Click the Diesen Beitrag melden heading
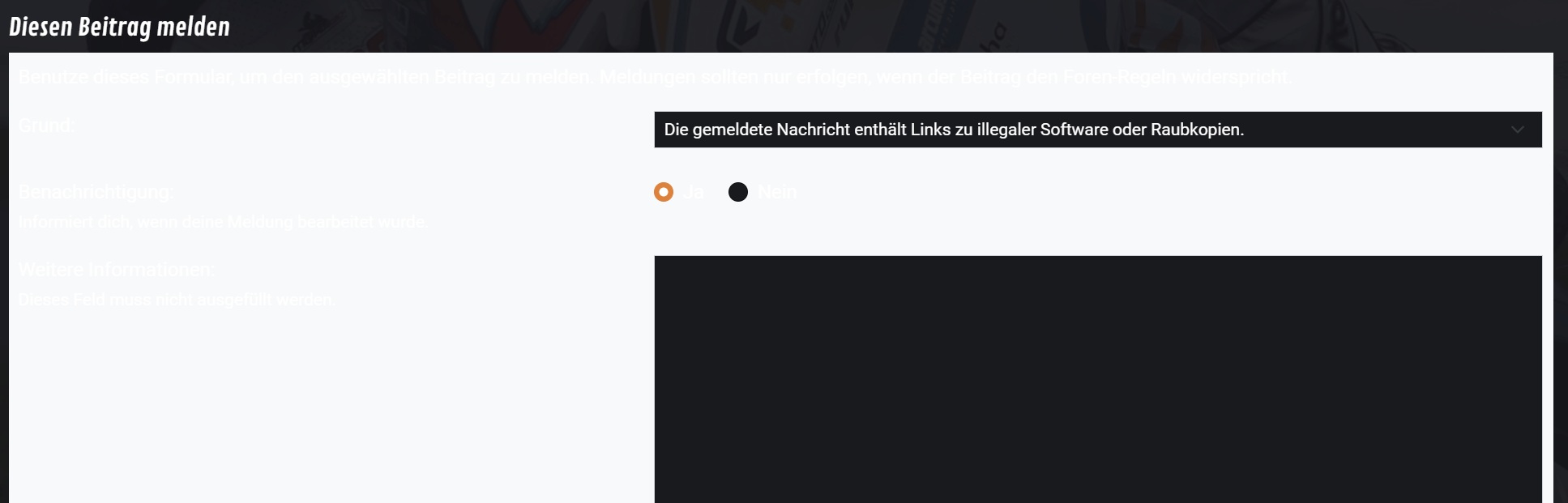Viewport: 1568px width, 503px height. click(119, 27)
